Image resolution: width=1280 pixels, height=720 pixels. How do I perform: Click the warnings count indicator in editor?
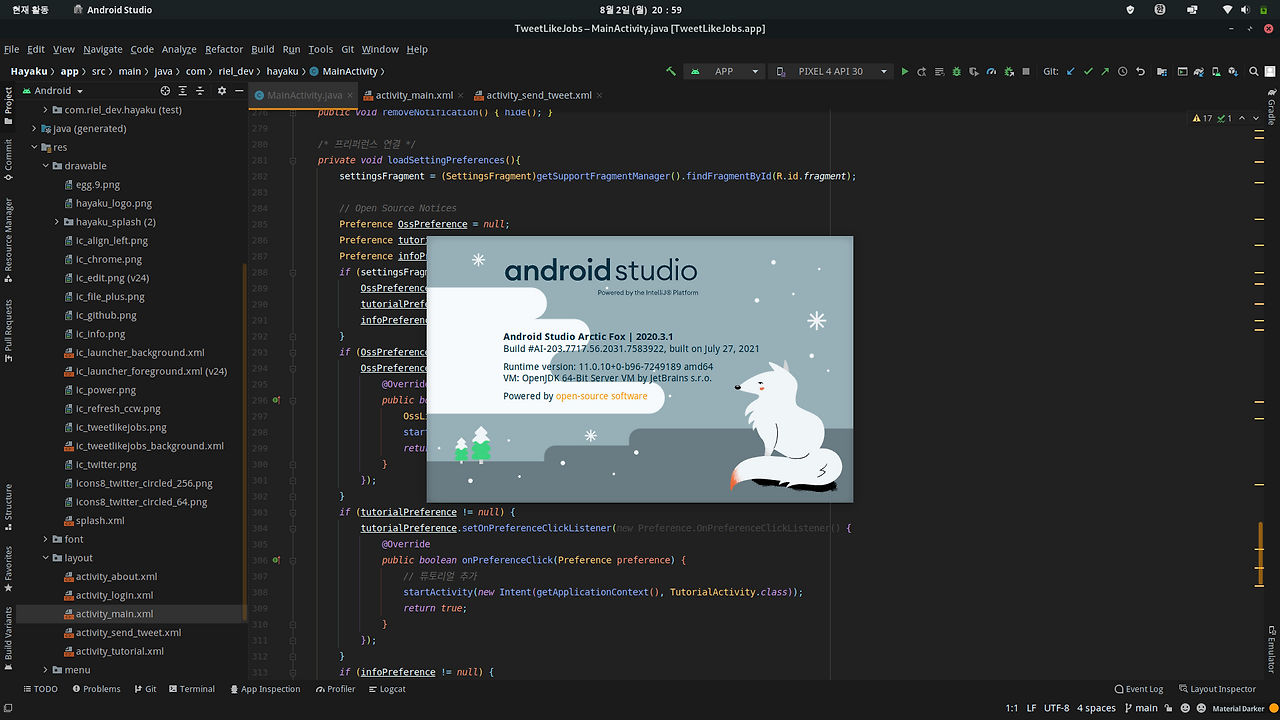click(x=1203, y=118)
